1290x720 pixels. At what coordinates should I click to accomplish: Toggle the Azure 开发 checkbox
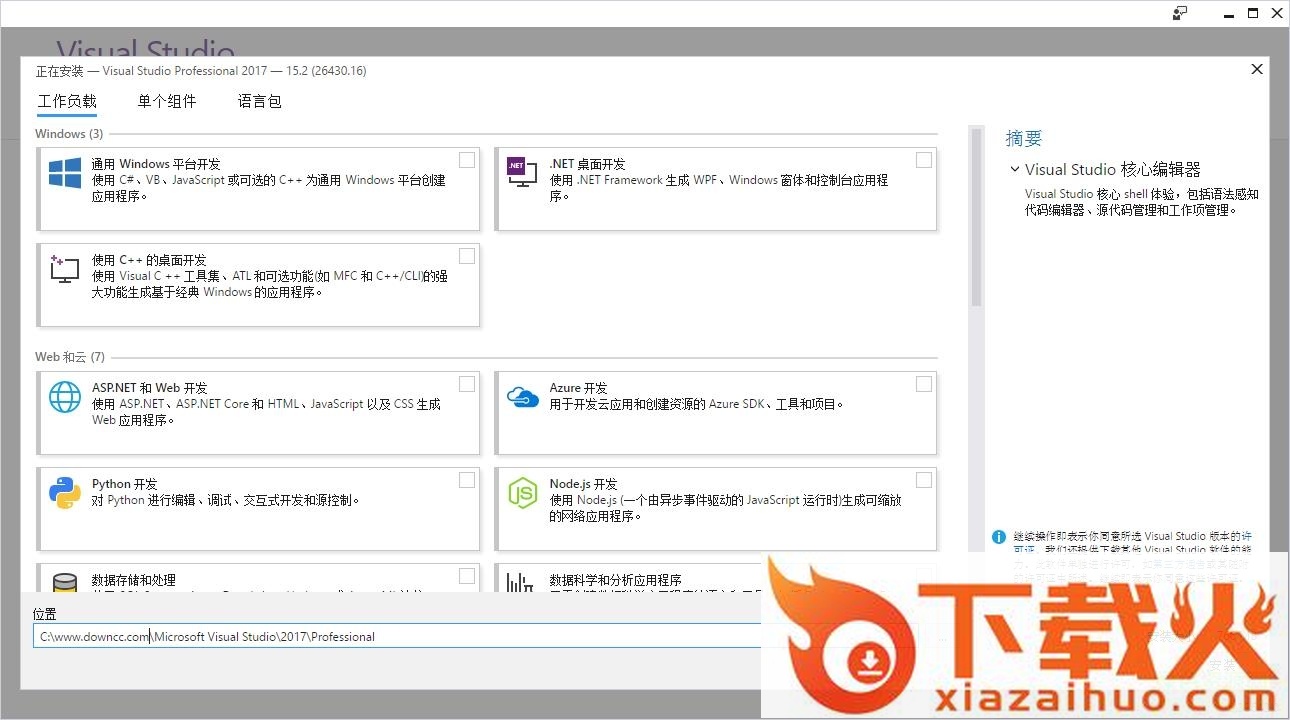(924, 384)
